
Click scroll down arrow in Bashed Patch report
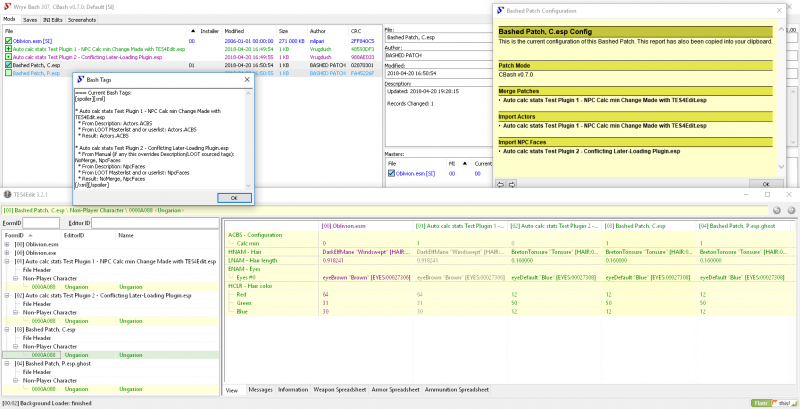coord(781,167)
